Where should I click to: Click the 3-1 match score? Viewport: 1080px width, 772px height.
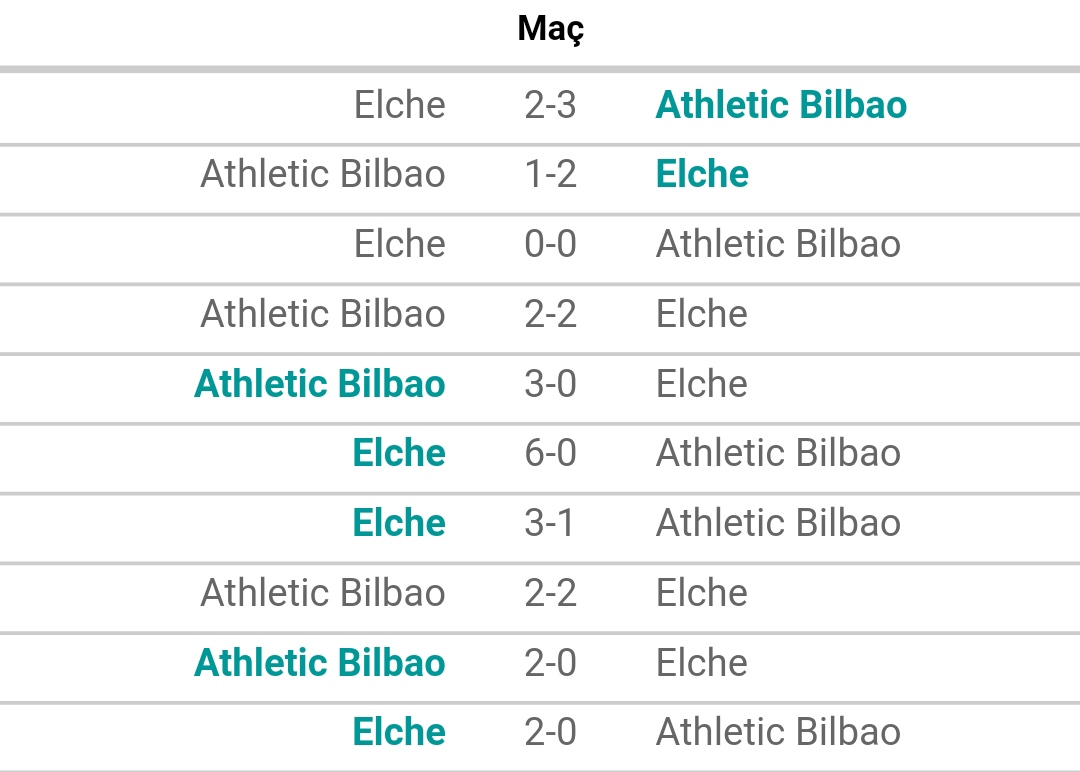tap(549, 523)
